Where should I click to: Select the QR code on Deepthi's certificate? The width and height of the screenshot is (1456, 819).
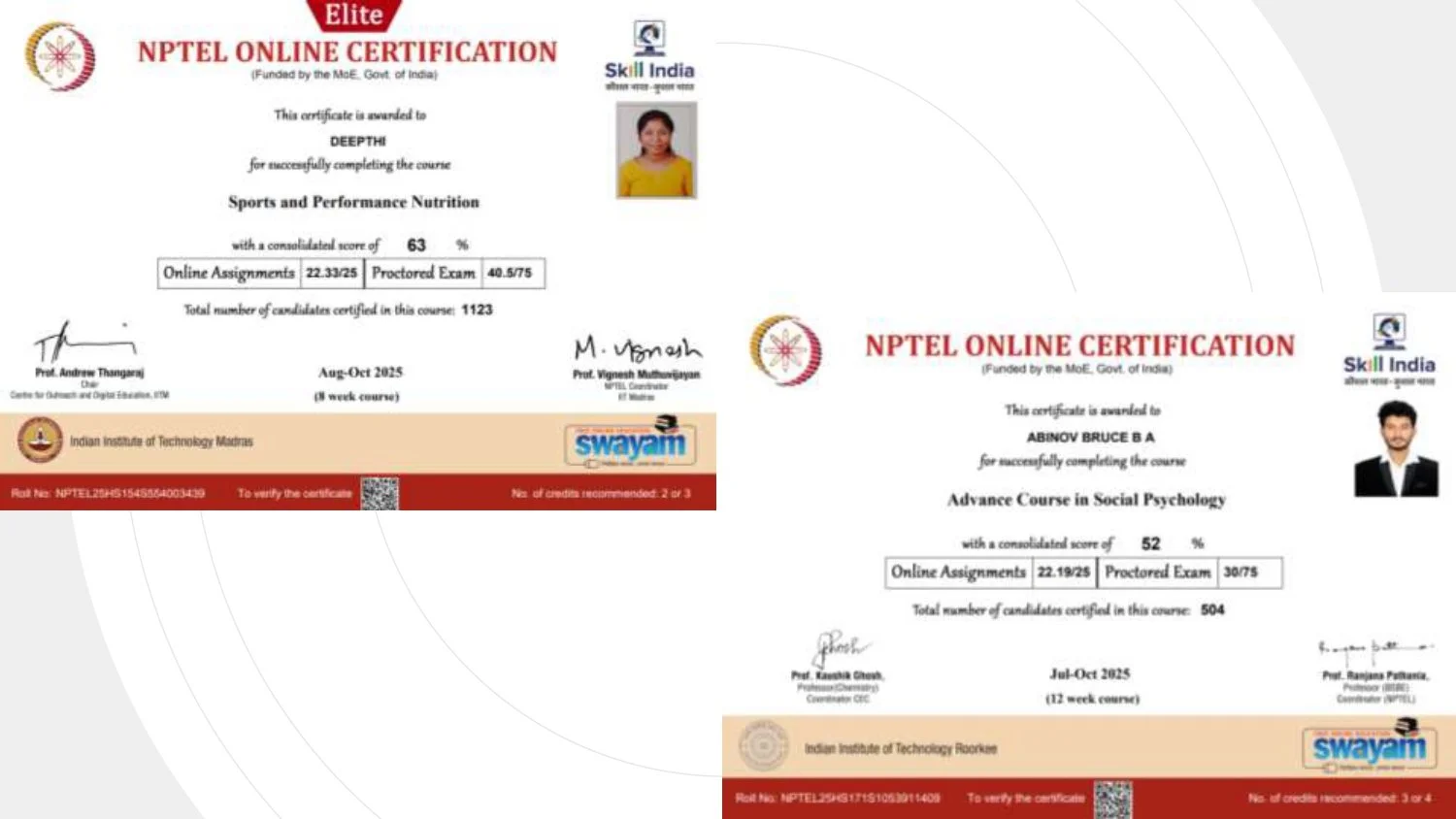click(380, 493)
